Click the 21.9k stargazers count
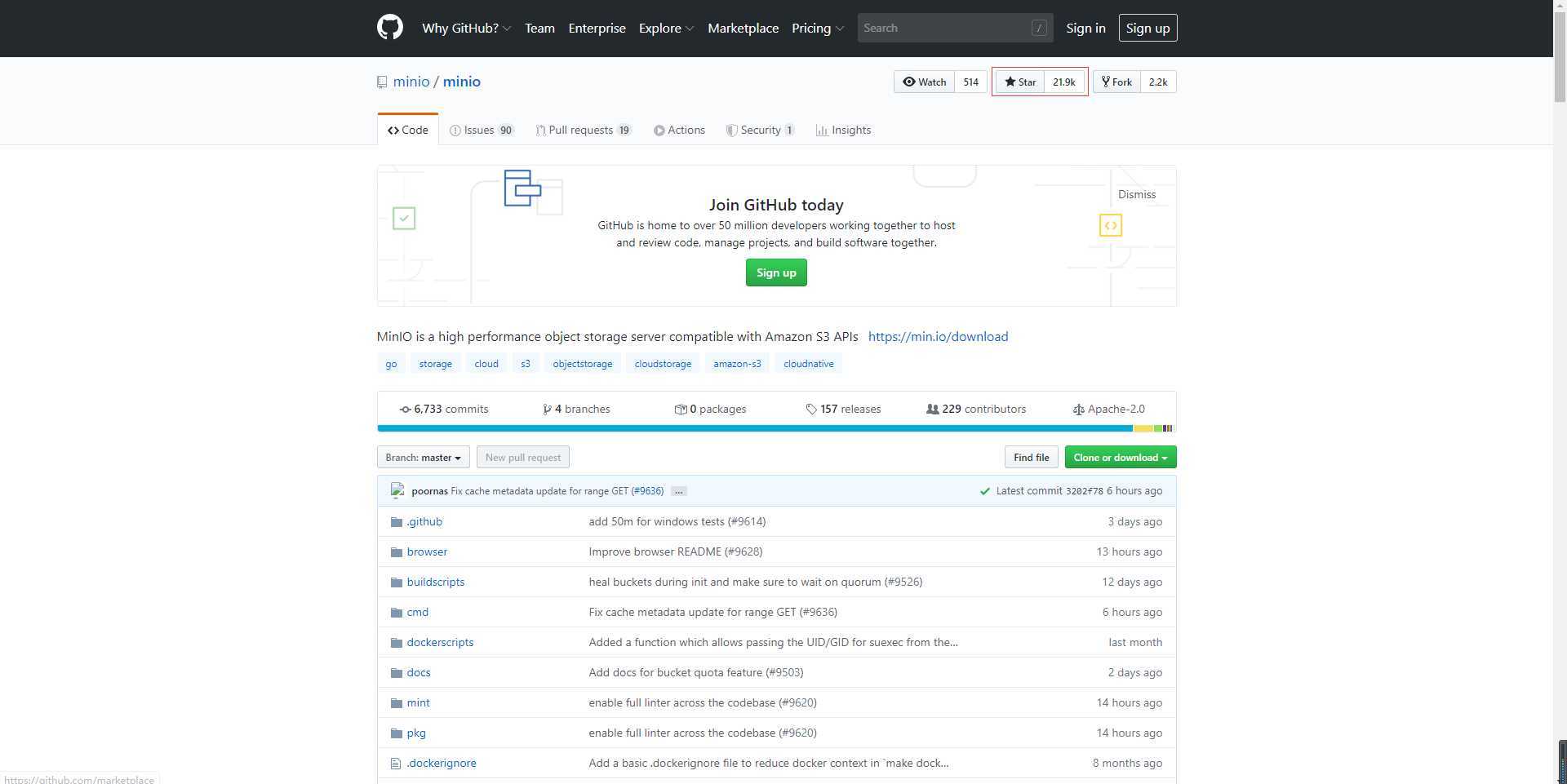Screen dimensions: 1567x784 coord(1064,82)
